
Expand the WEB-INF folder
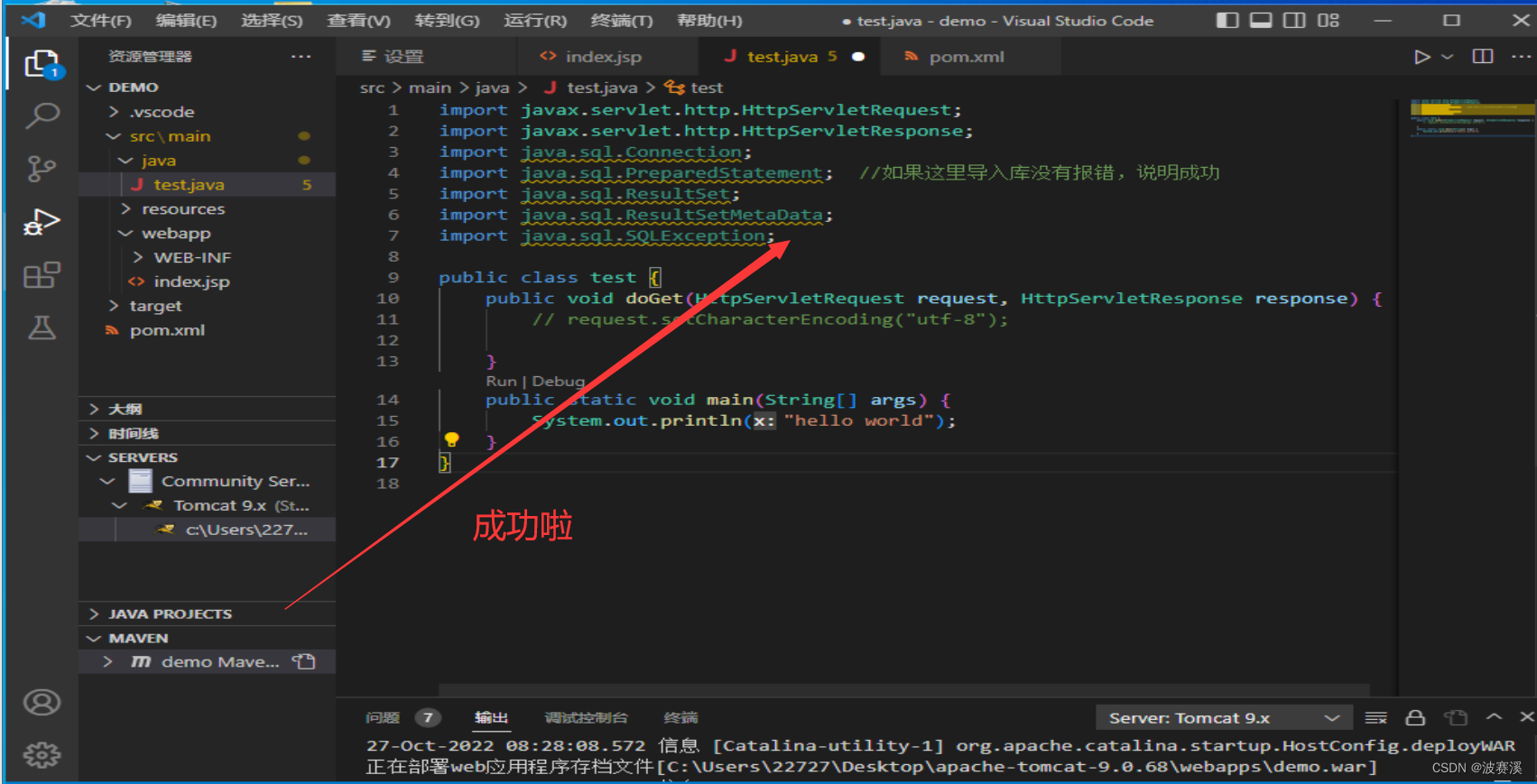point(208,258)
